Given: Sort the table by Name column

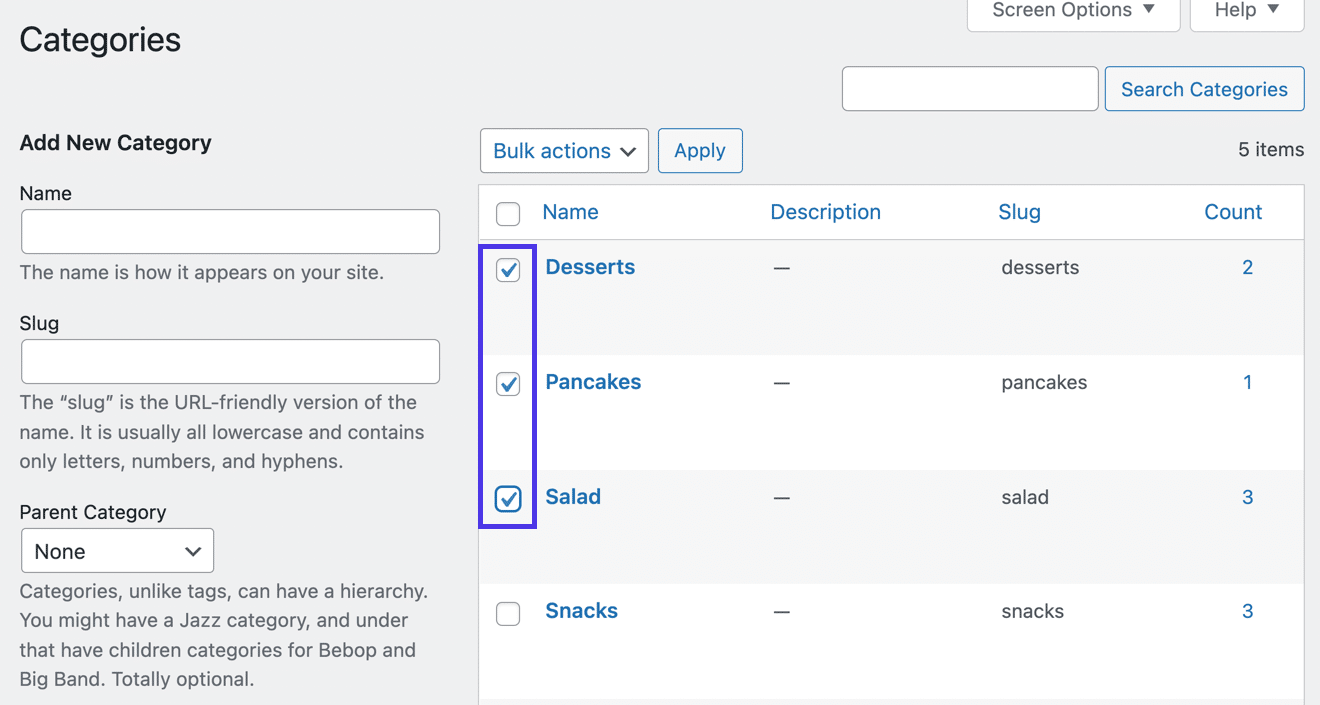Looking at the screenshot, I should coord(570,211).
